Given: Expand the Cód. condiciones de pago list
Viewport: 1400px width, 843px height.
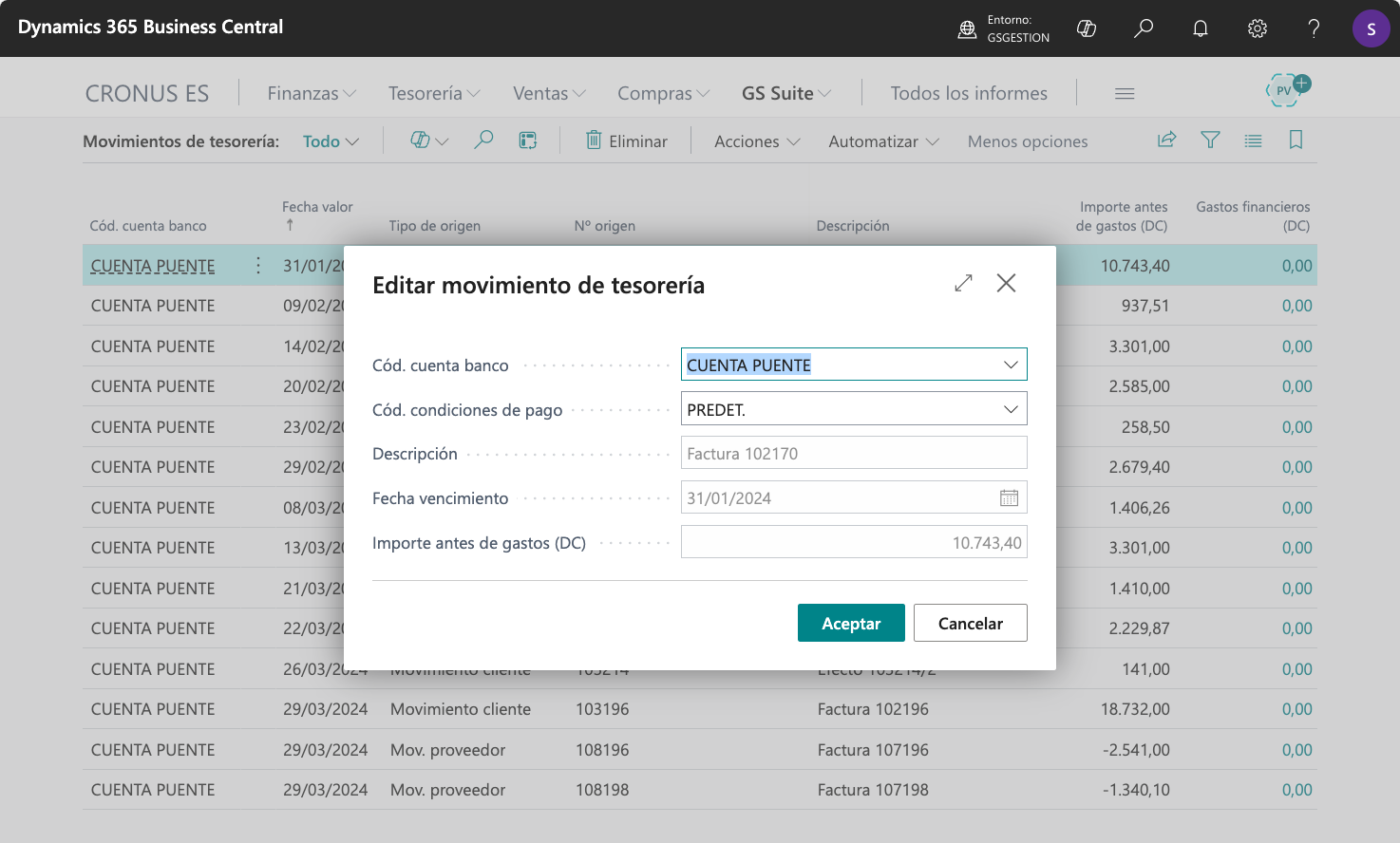Looking at the screenshot, I should click(1010, 408).
